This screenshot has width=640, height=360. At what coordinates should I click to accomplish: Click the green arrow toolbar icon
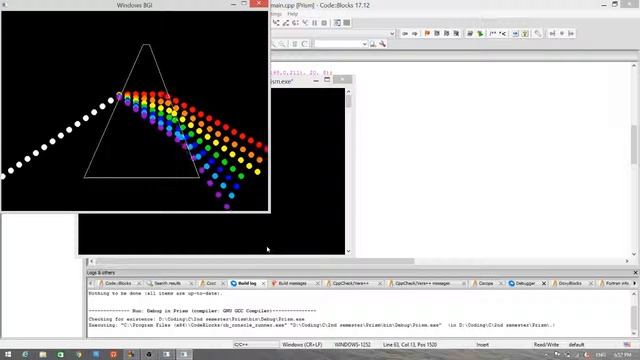480,33
